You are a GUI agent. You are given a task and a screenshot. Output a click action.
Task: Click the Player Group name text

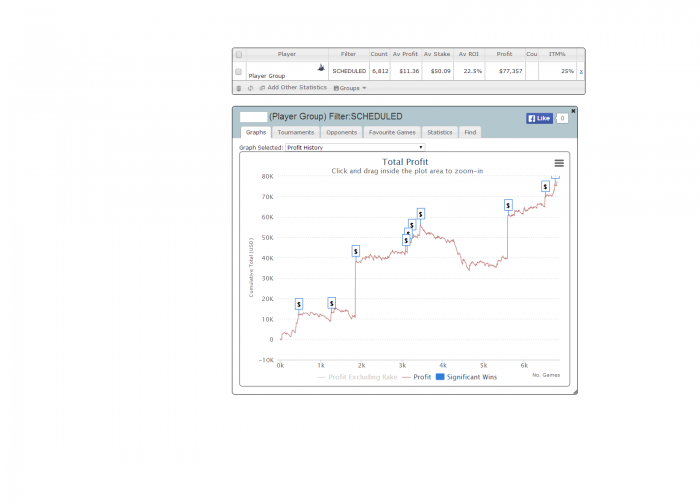[x=267, y=76]
